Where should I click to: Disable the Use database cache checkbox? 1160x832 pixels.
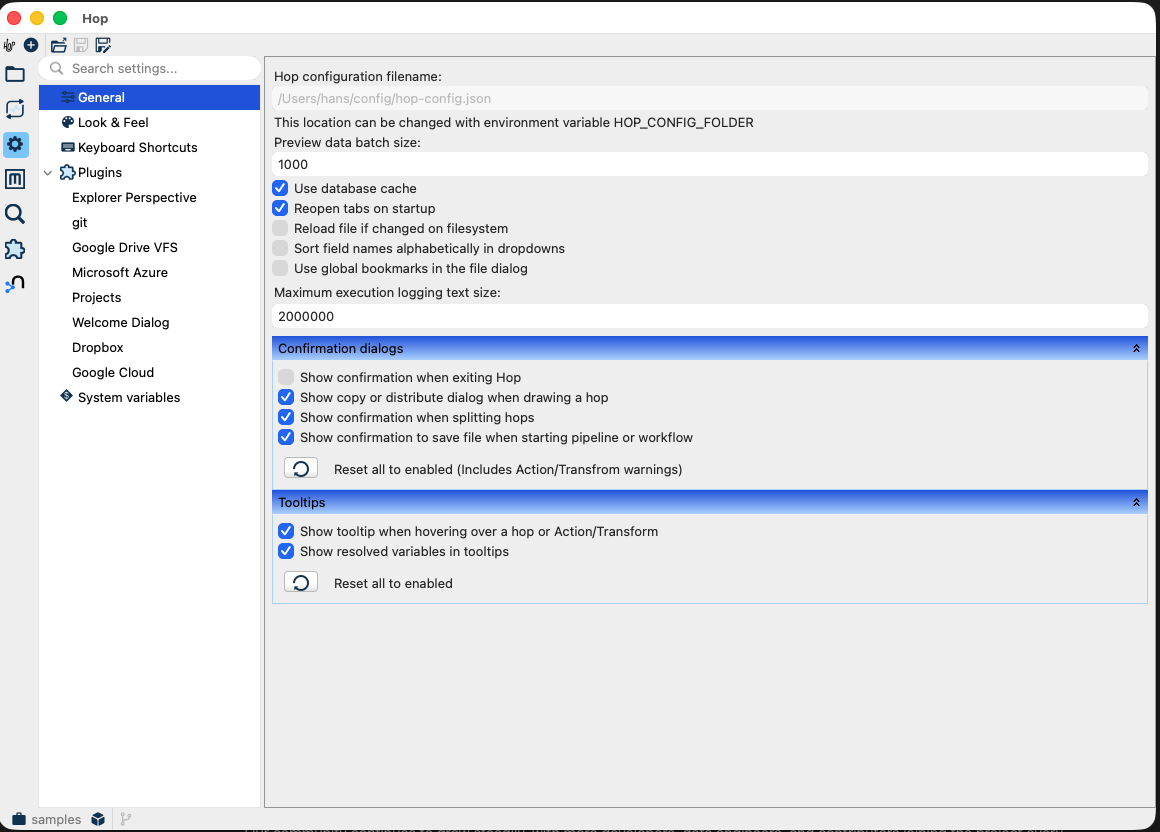[x=280, y=188]
